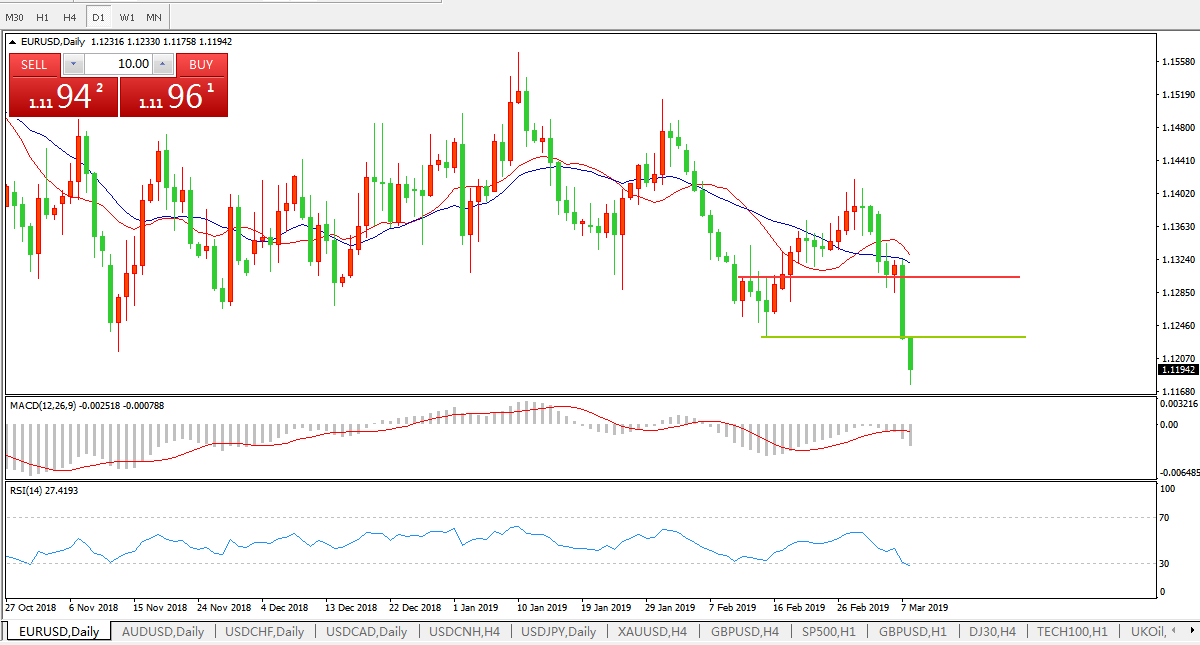Click the 10.00 volume input field
The height and width of the screenshot is (645, 1200).
[119, 64]
